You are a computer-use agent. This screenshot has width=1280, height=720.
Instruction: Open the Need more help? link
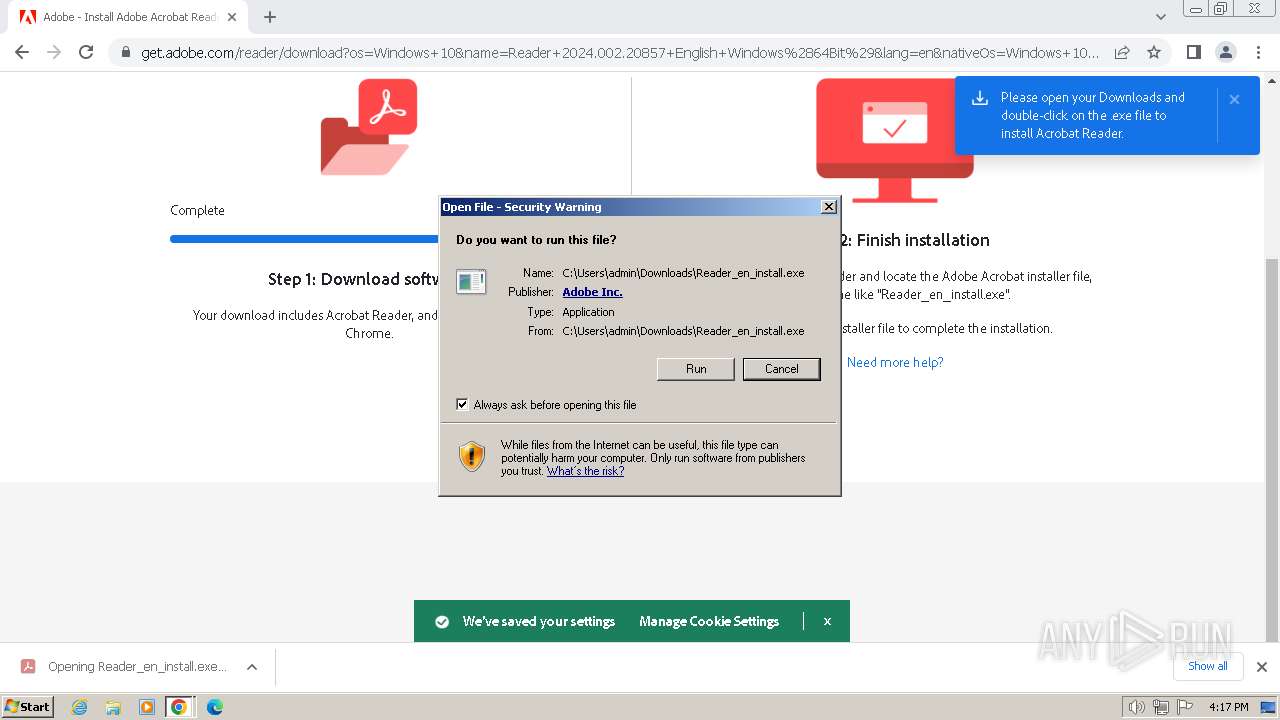(x=895, y=362)
